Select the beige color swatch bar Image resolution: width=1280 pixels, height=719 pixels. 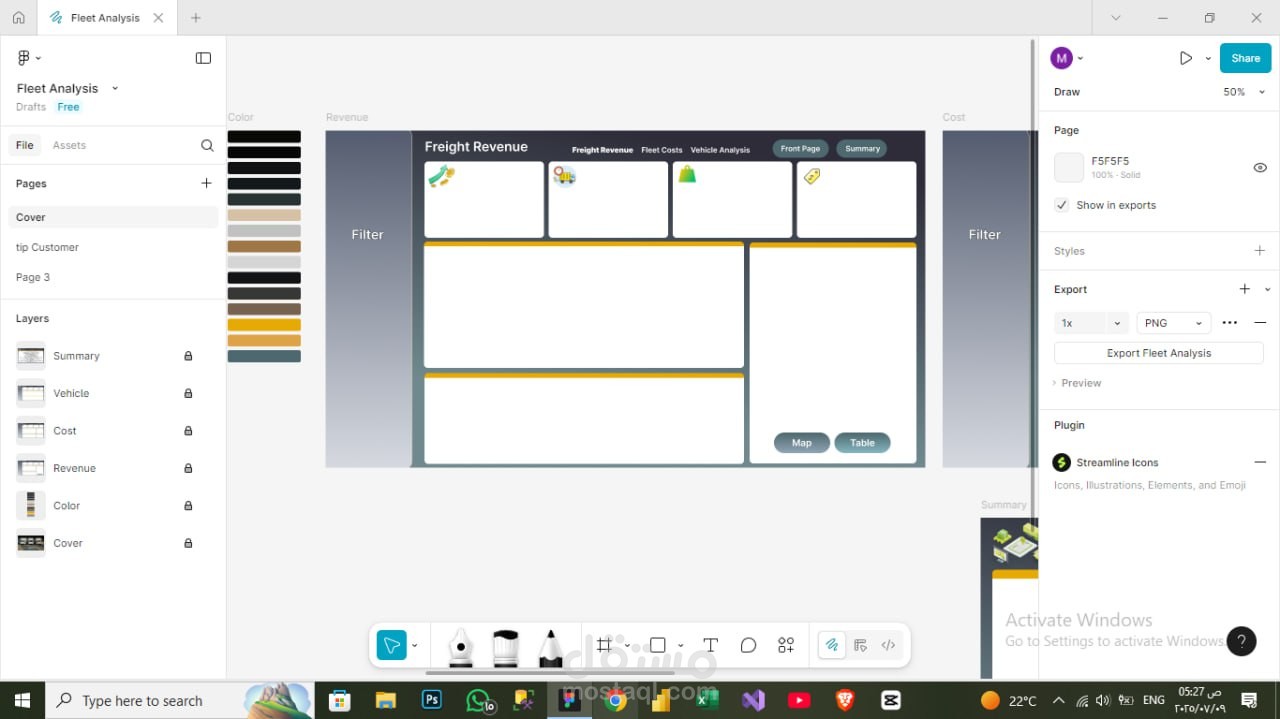(264, 215)
